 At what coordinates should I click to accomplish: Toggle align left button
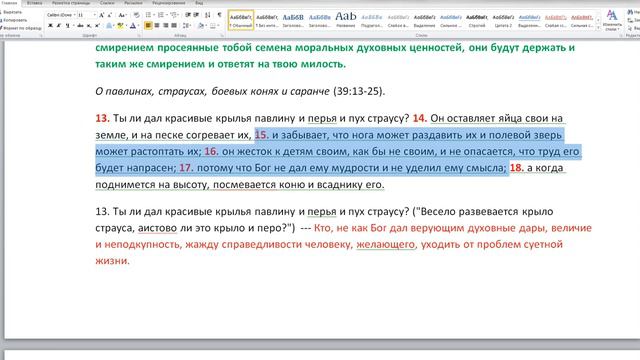click(148, 26)
